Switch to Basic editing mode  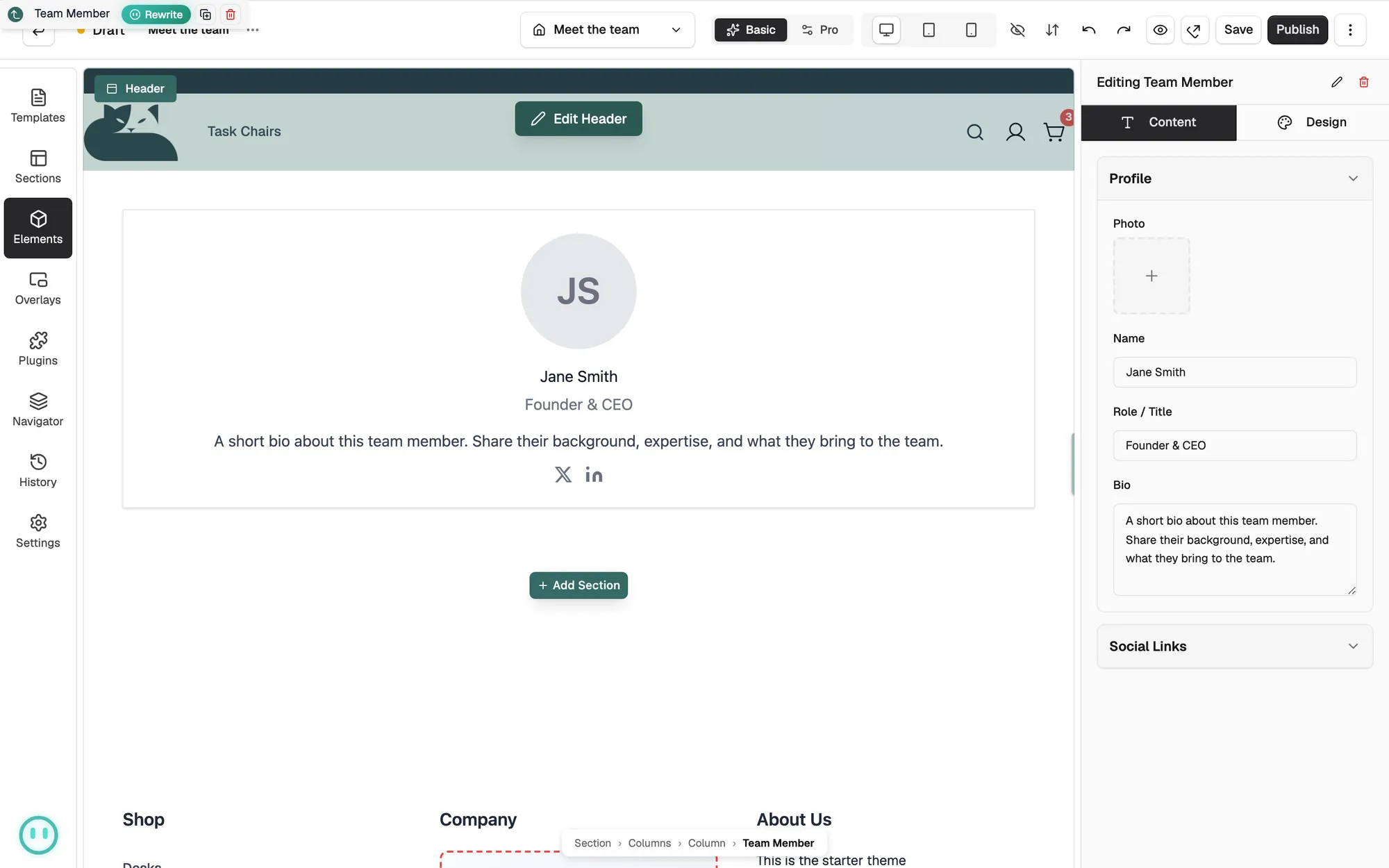click(750, 30)
